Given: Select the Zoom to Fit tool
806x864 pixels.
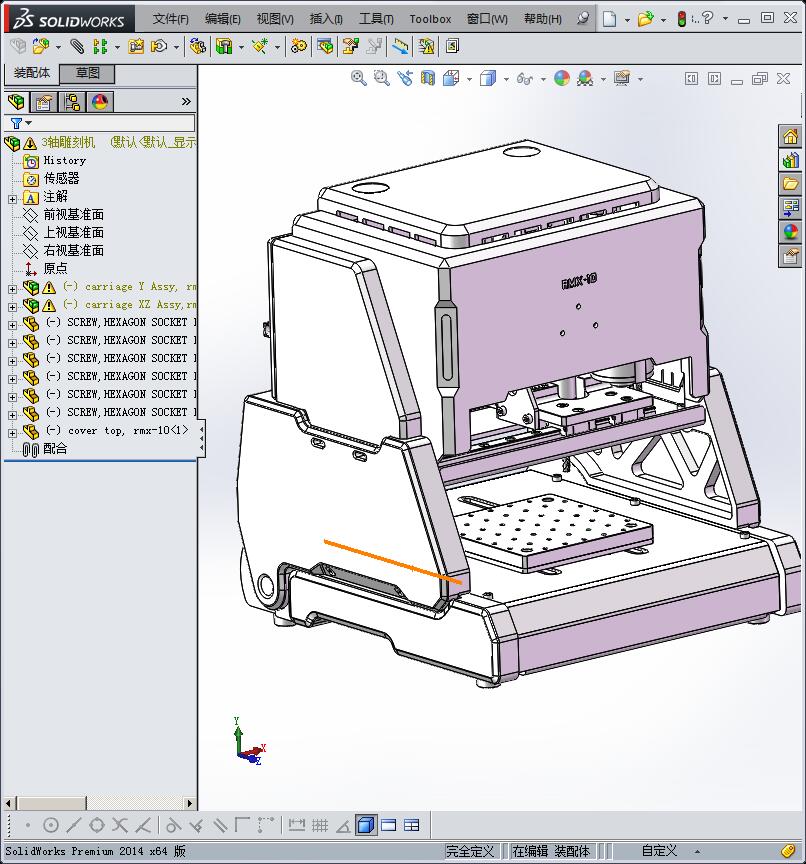Looking at the screenshot, I should click(359, 78).
